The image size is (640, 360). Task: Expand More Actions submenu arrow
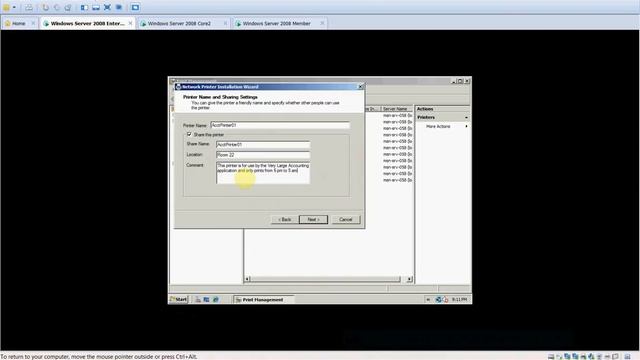(466, 127)
